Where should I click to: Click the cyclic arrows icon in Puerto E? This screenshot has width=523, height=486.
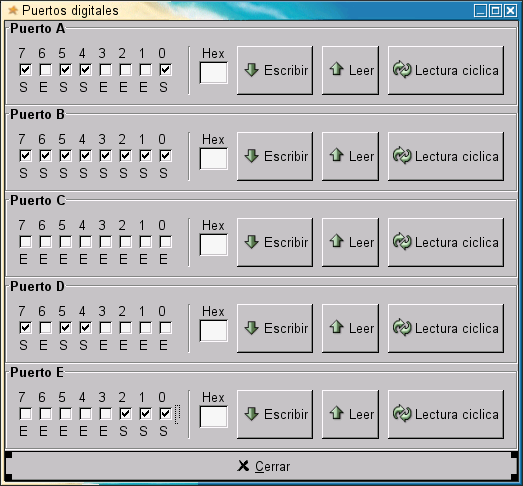(x=402, y=413)
